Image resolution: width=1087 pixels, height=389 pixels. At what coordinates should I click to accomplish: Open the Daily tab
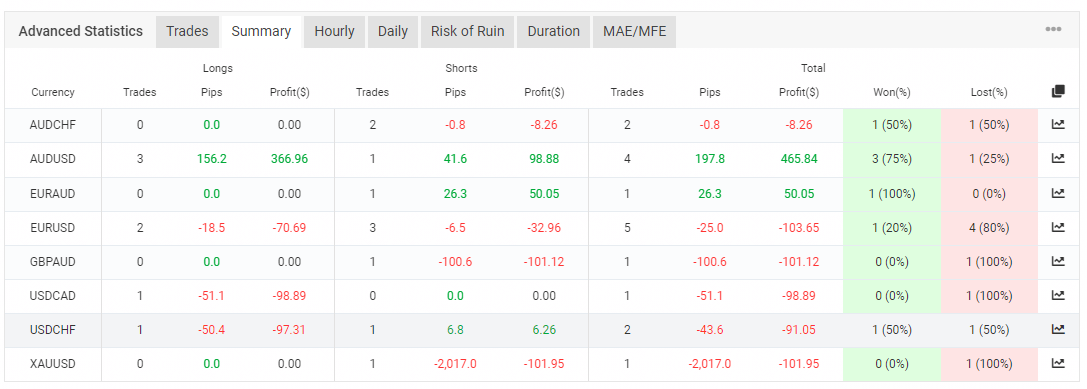(392, 32)
